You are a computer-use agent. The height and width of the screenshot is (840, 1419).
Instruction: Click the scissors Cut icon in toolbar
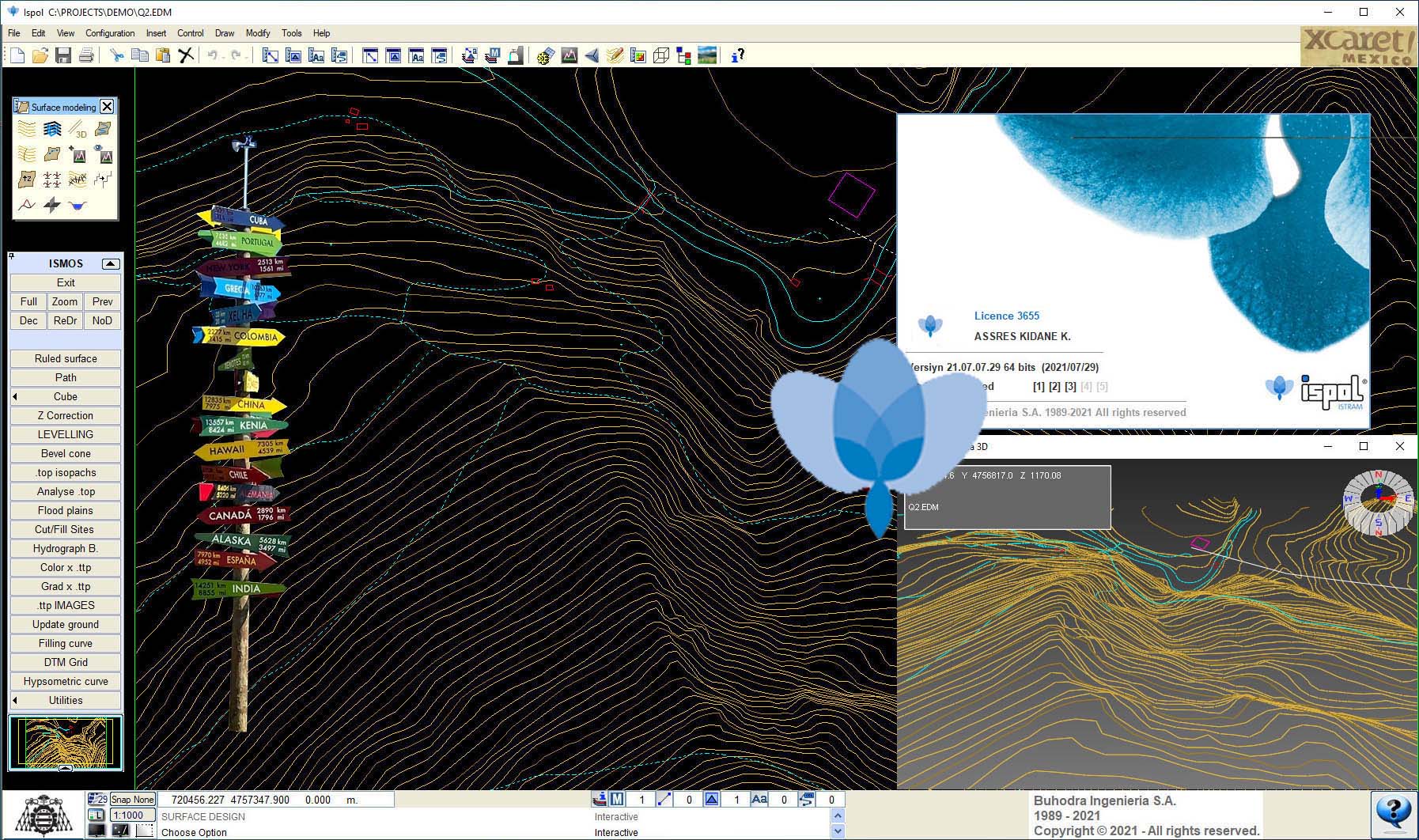point(117,55)
